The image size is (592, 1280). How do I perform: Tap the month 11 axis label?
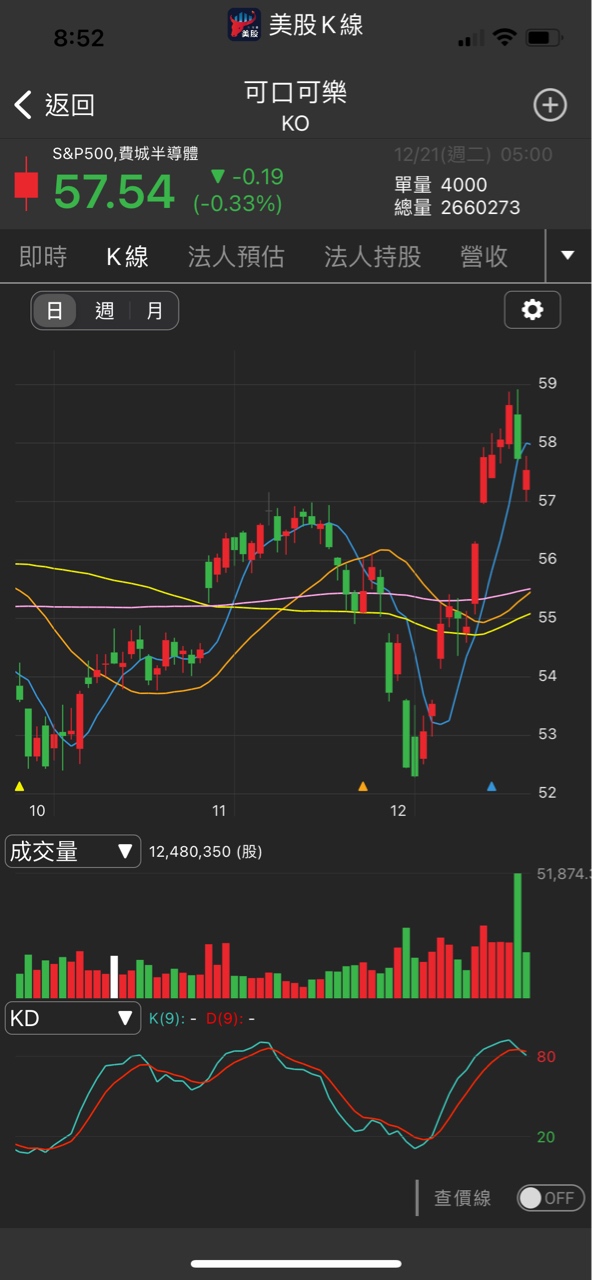(x=218, y=810)
